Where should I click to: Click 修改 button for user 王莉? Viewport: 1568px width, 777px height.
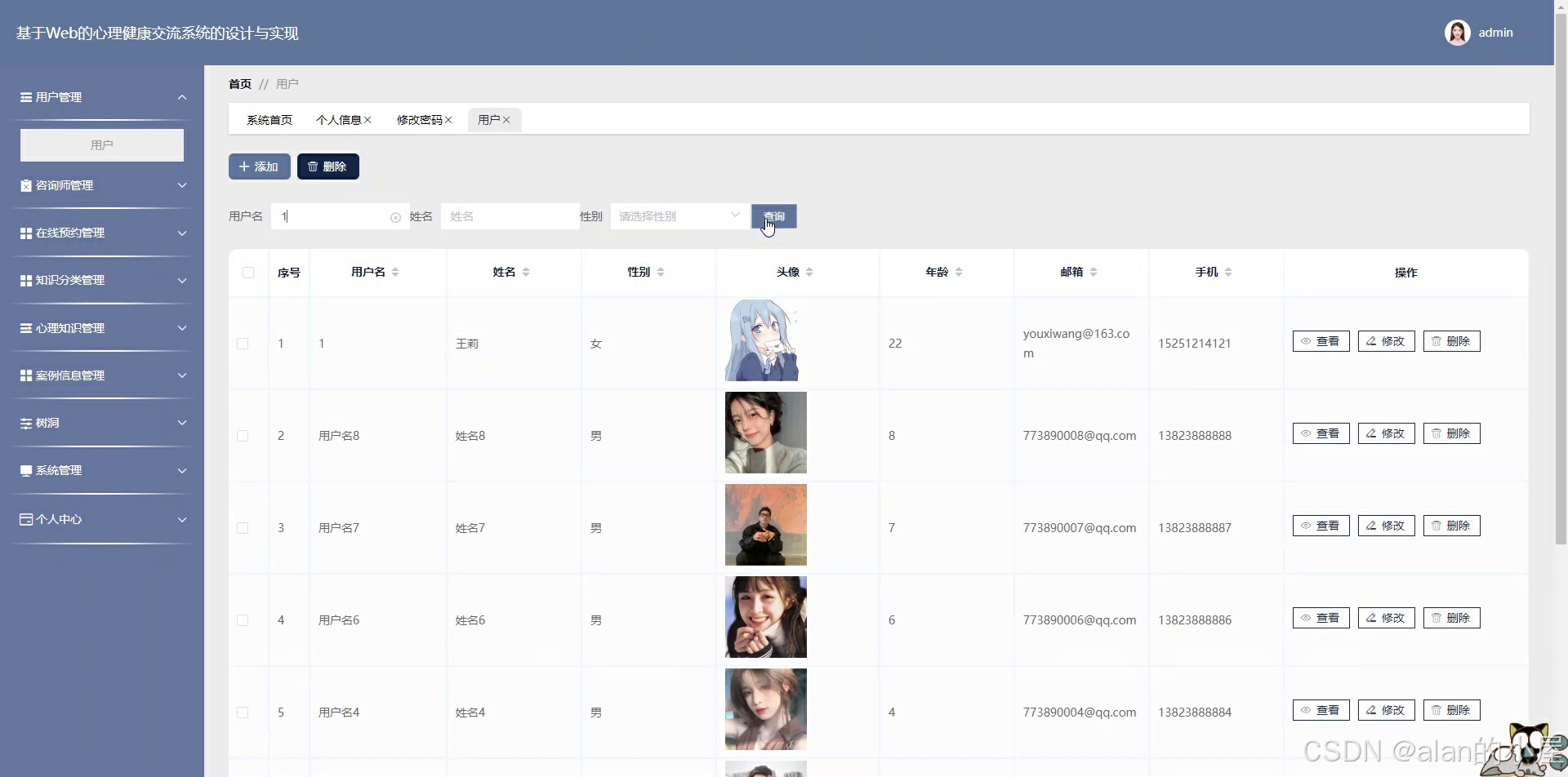[x=1386, y=341]
